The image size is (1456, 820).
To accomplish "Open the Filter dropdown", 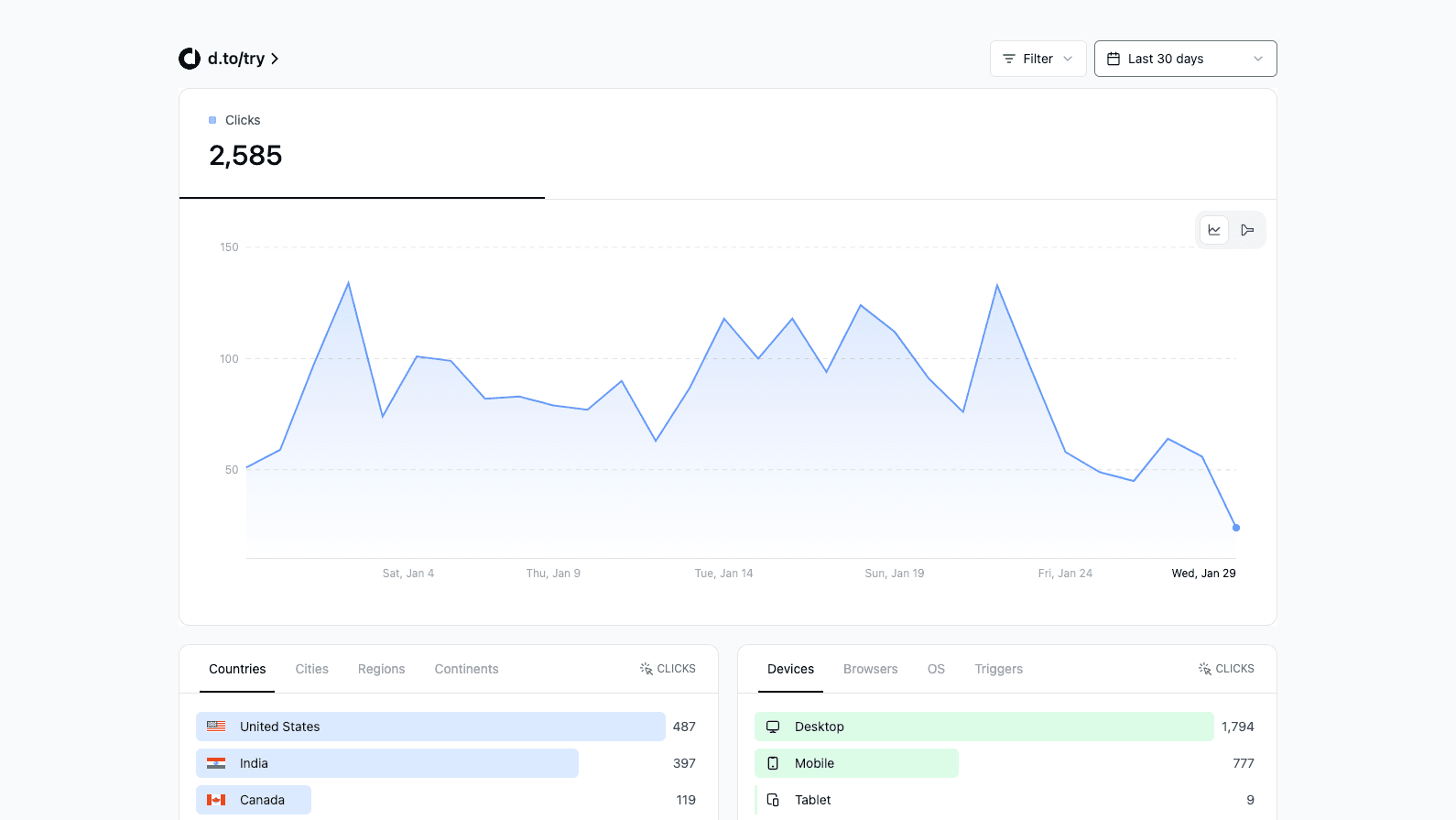I will click(1038, 59).
